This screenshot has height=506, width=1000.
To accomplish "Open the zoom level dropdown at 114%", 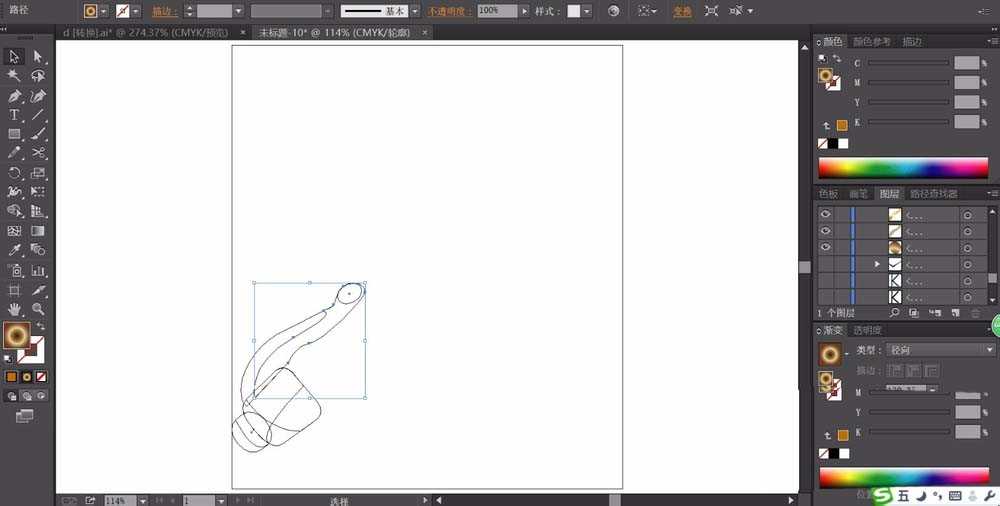I will pyautogui.click(x=142, y=500).
